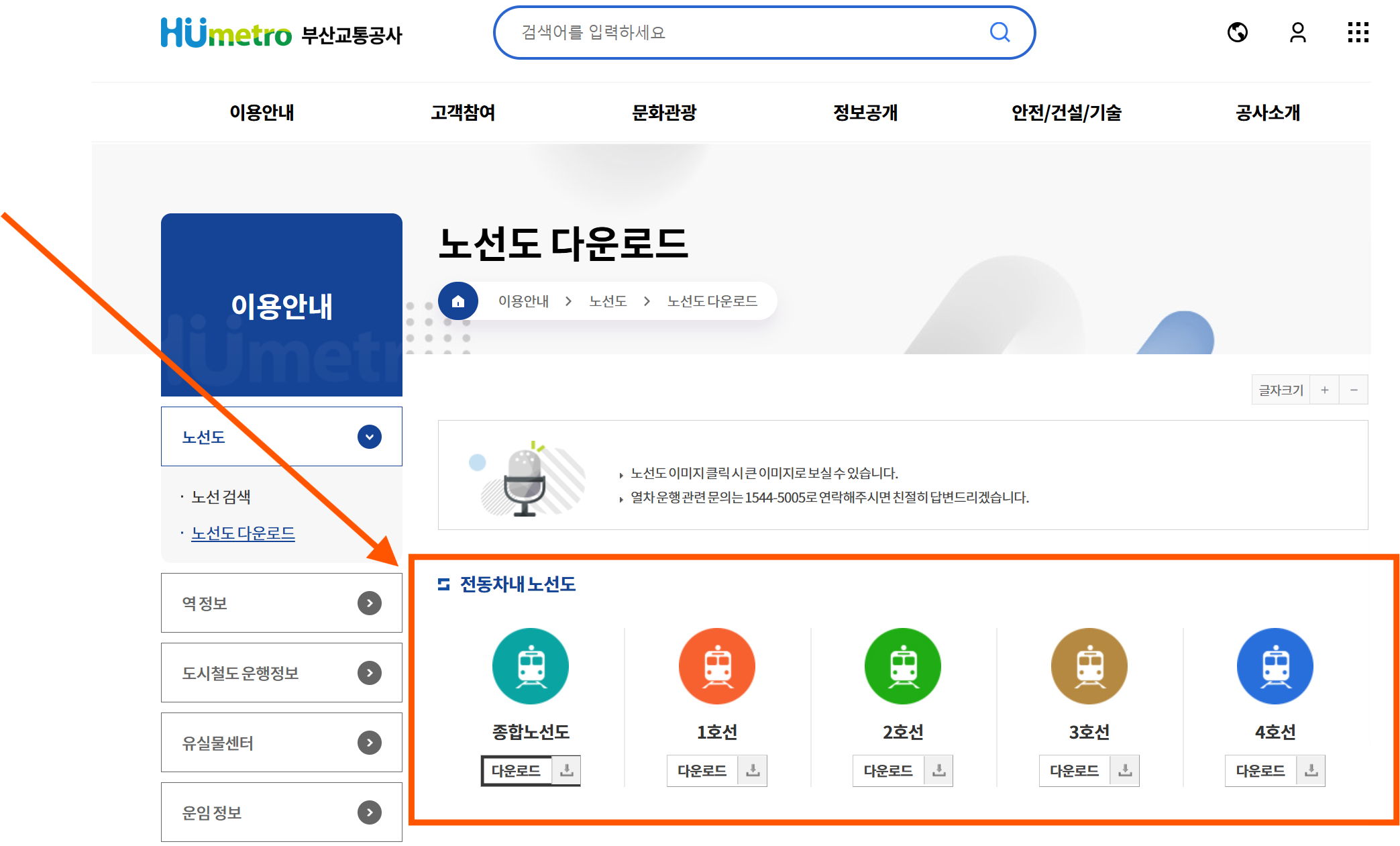Click the 노선 검색 sidebar link
Image resolution: width=1400 pixels, height=846 pixels.
pos(221,497)
